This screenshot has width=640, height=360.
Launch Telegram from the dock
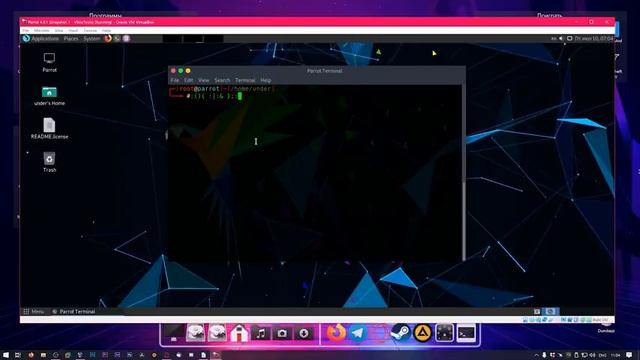click(x=358, y=333)
